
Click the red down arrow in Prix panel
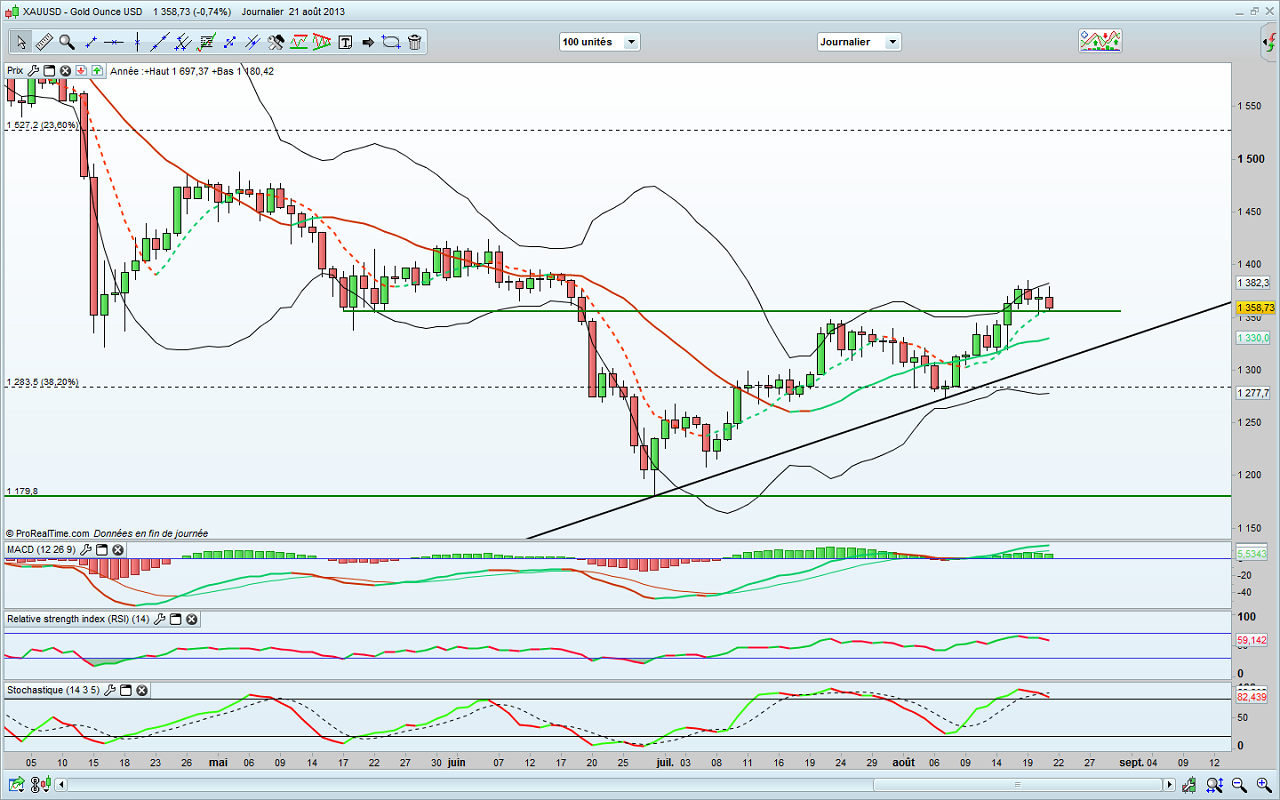(81, 71)
